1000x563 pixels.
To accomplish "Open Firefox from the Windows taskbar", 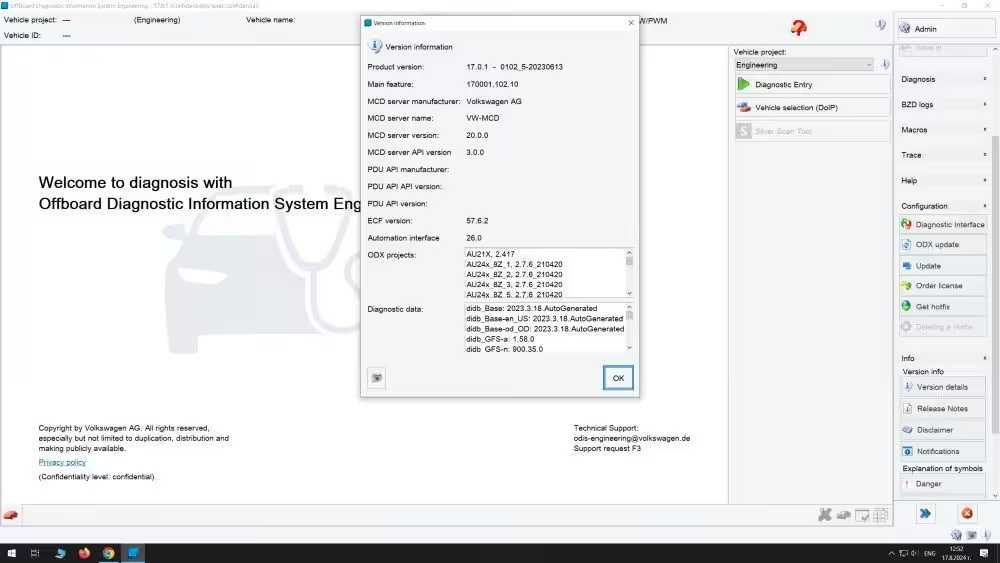I will coord(84,553).
